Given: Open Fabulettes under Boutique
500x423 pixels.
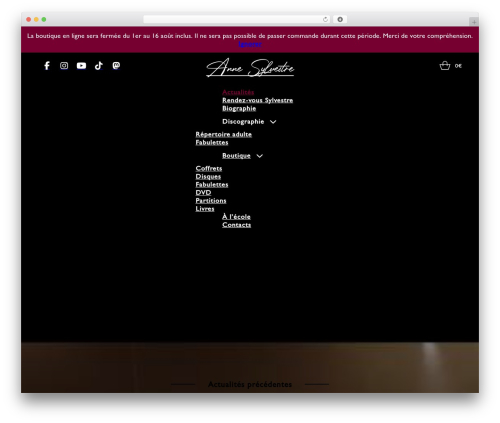Looking at the screenshot, I should (x=212, y=184).
